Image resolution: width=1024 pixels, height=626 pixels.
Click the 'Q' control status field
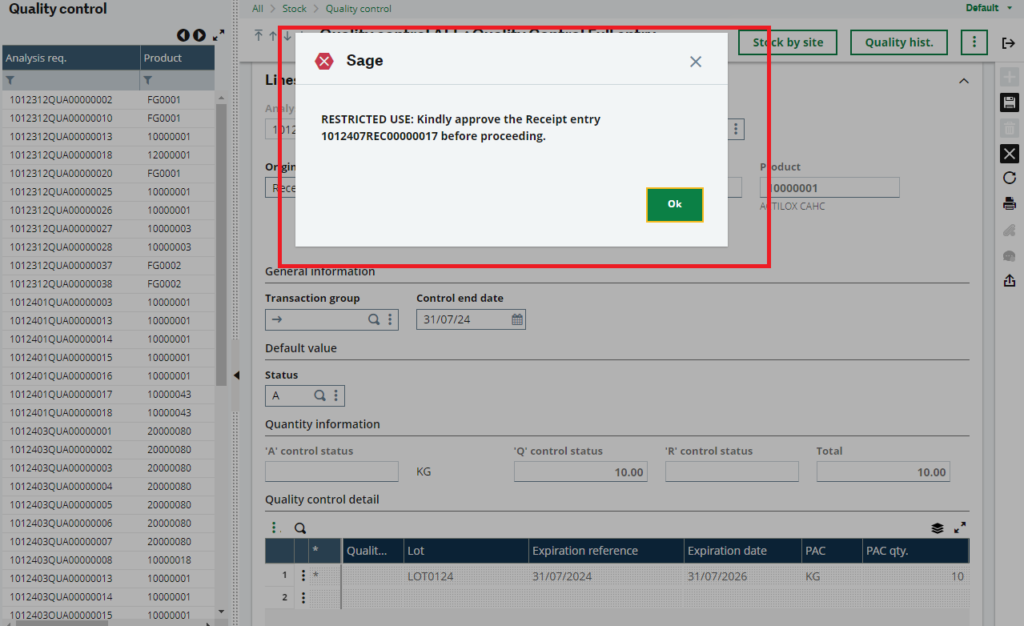click(x=581, y=471)
